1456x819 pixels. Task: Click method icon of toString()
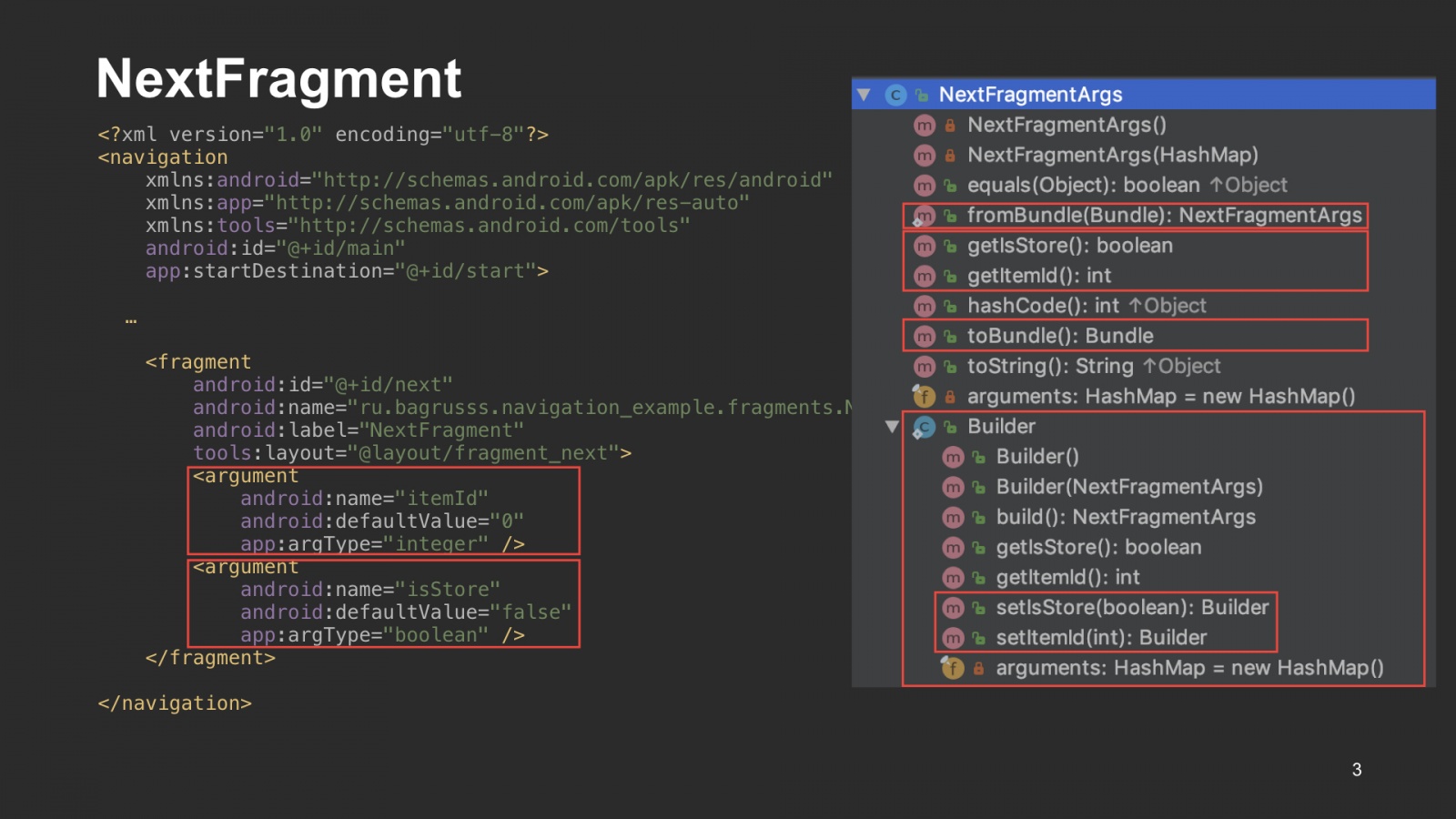click(925, 367)
